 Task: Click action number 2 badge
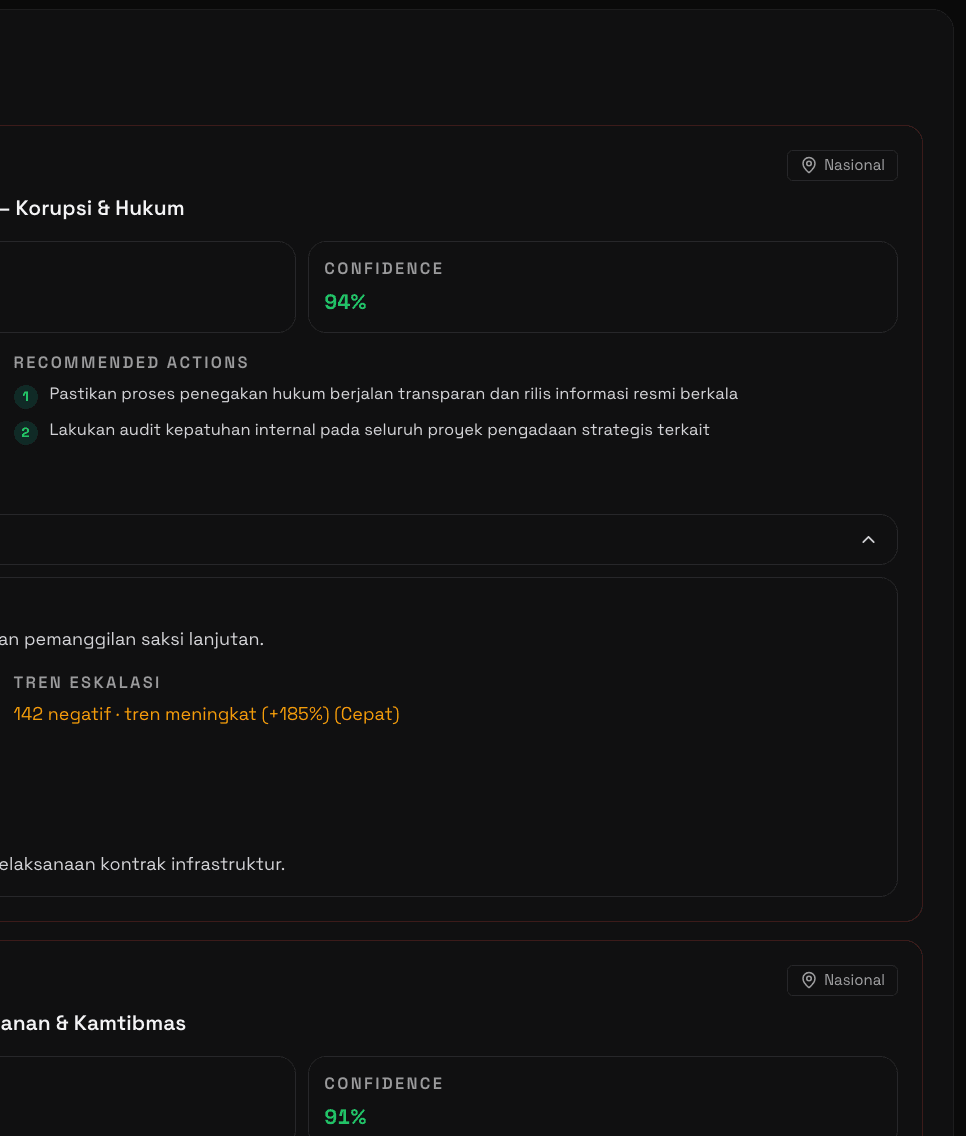[x=26, y=433]
